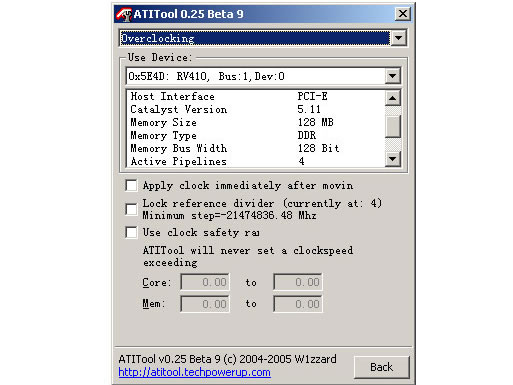Expand the Use Device selection dropdown
Screen dimensions: 513x385
pos(392,76)
